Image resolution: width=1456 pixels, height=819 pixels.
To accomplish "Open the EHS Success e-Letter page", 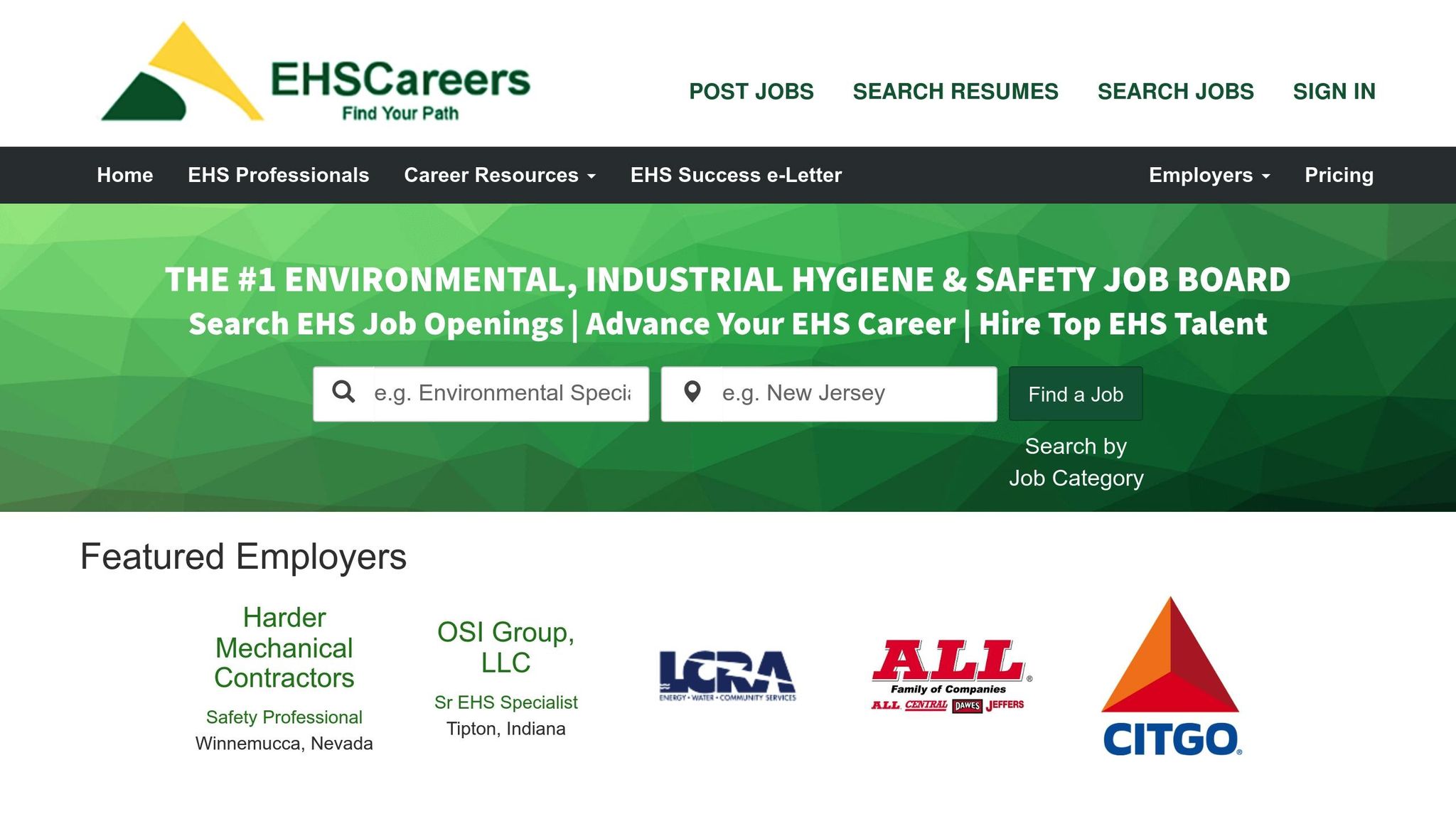I will pos(736,175).
